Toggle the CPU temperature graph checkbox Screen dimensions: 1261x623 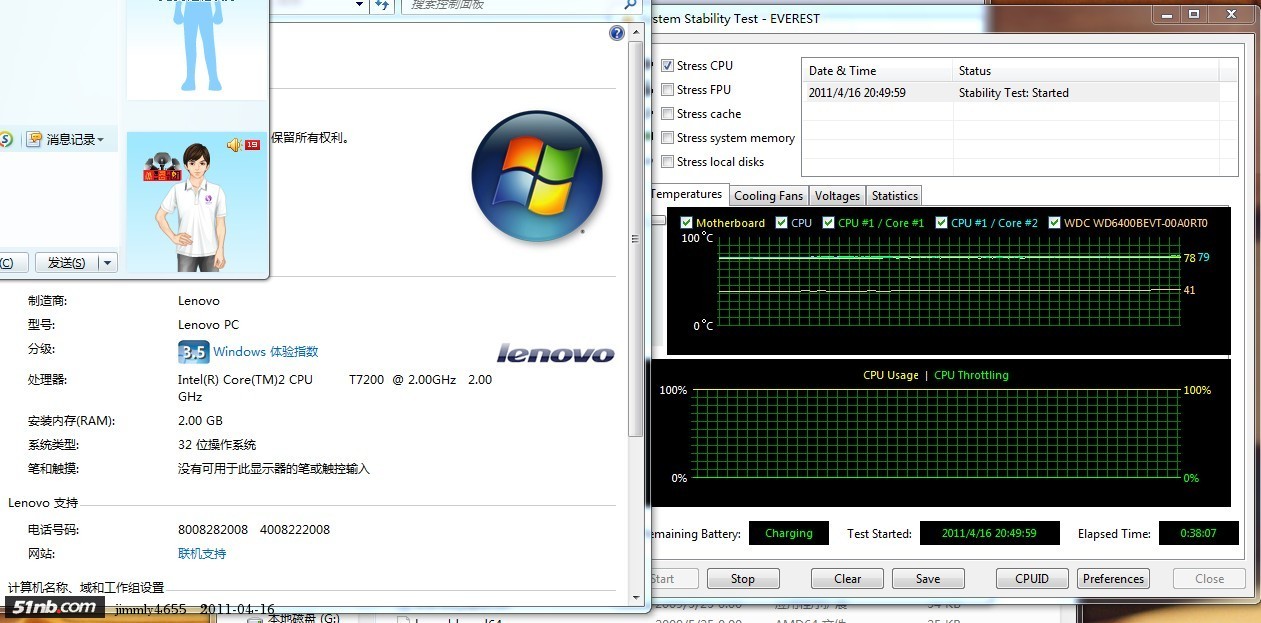click(781, 223)
